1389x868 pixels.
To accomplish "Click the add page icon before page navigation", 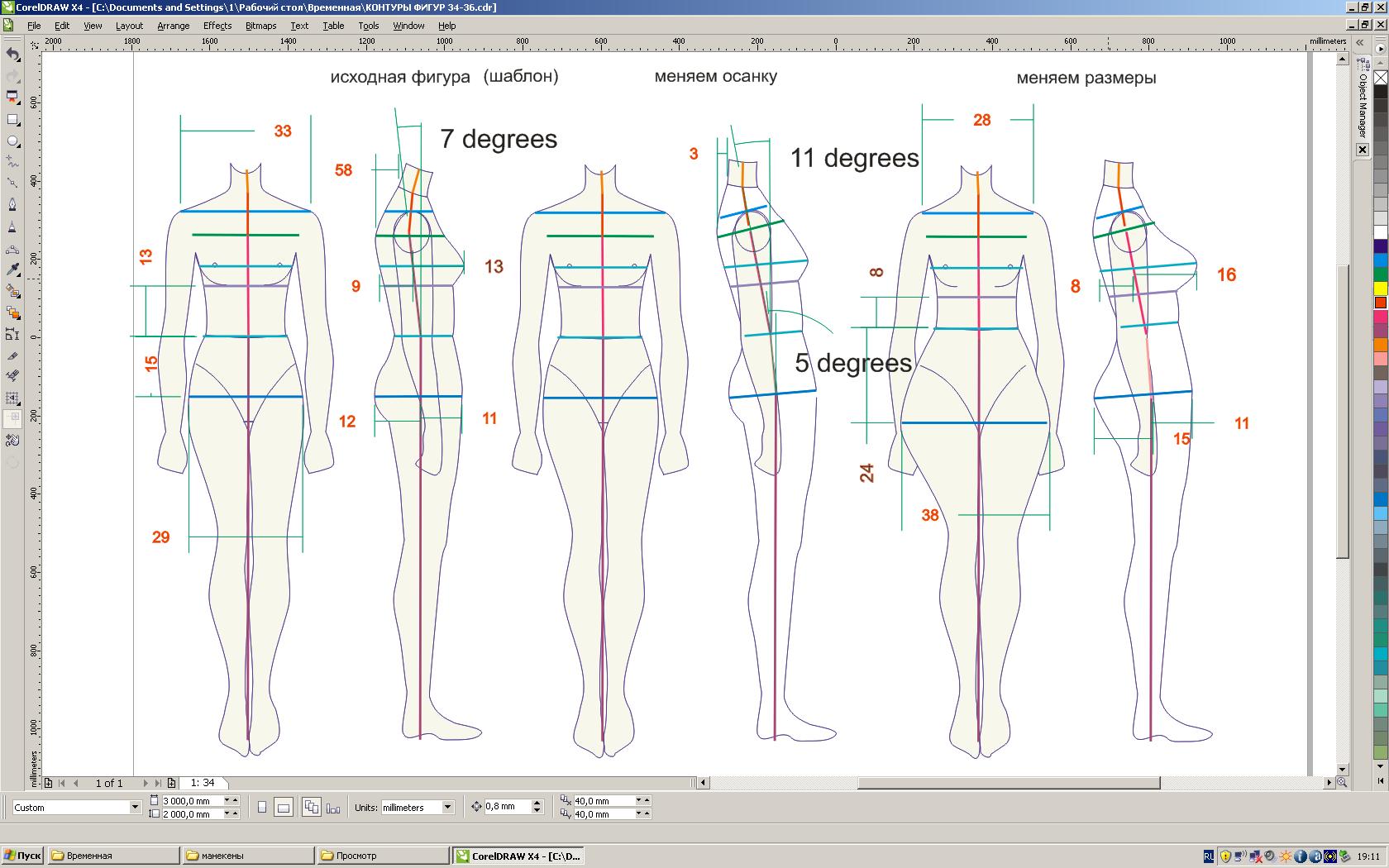I will click(49, 783).
